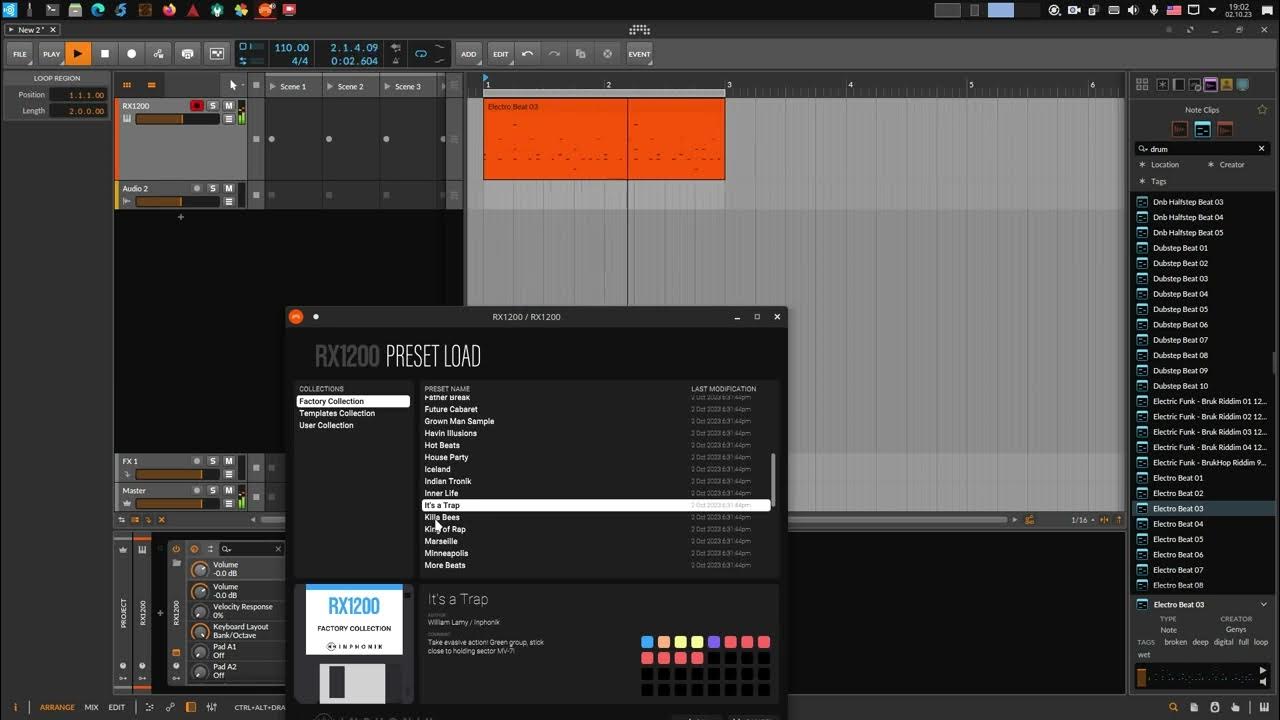Viewport: 1280px width, 720px height.
Task: Mute the Audio 2 track
Action: click(228, 189)
